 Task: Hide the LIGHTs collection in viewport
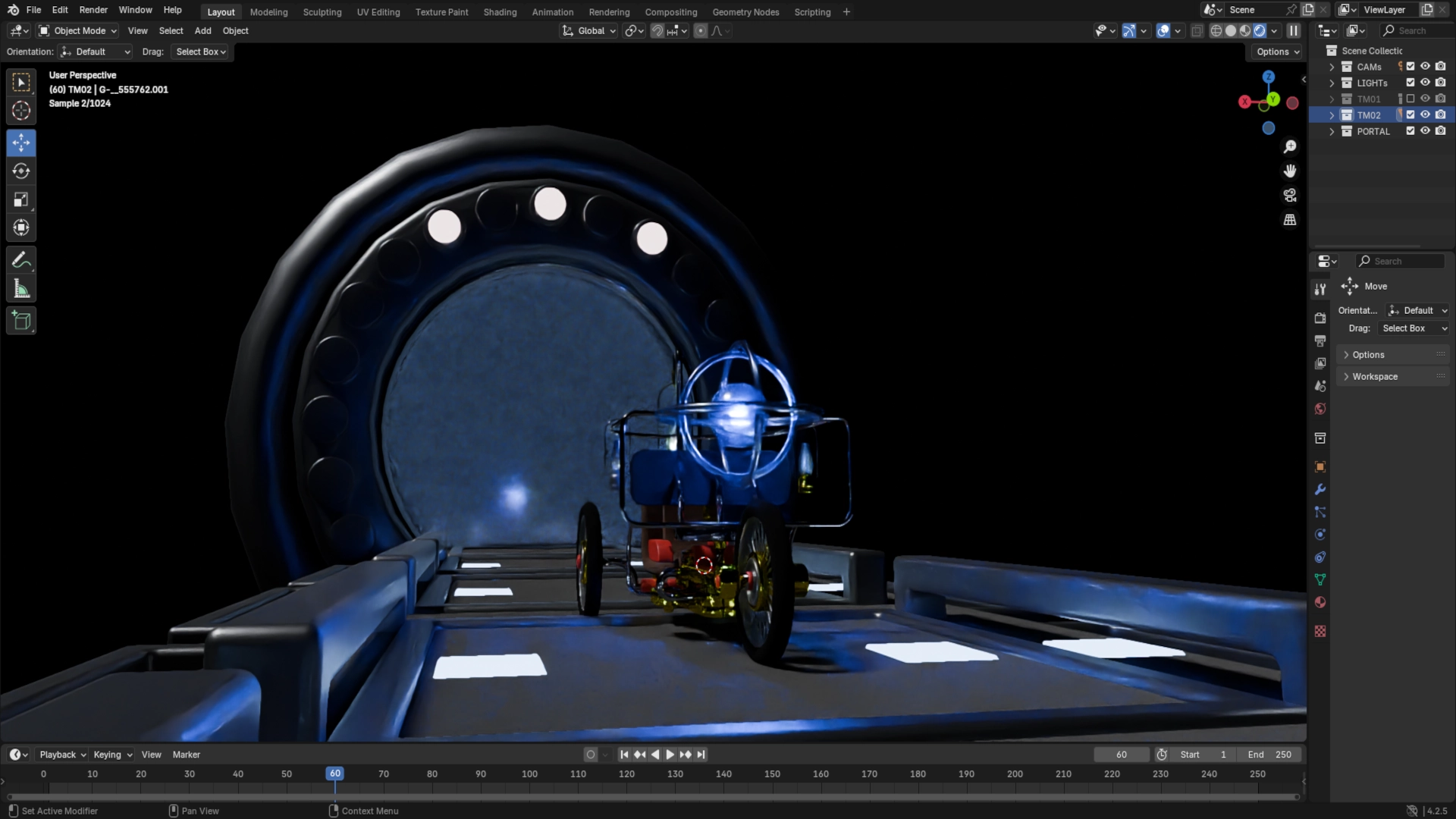[1425, 83]
